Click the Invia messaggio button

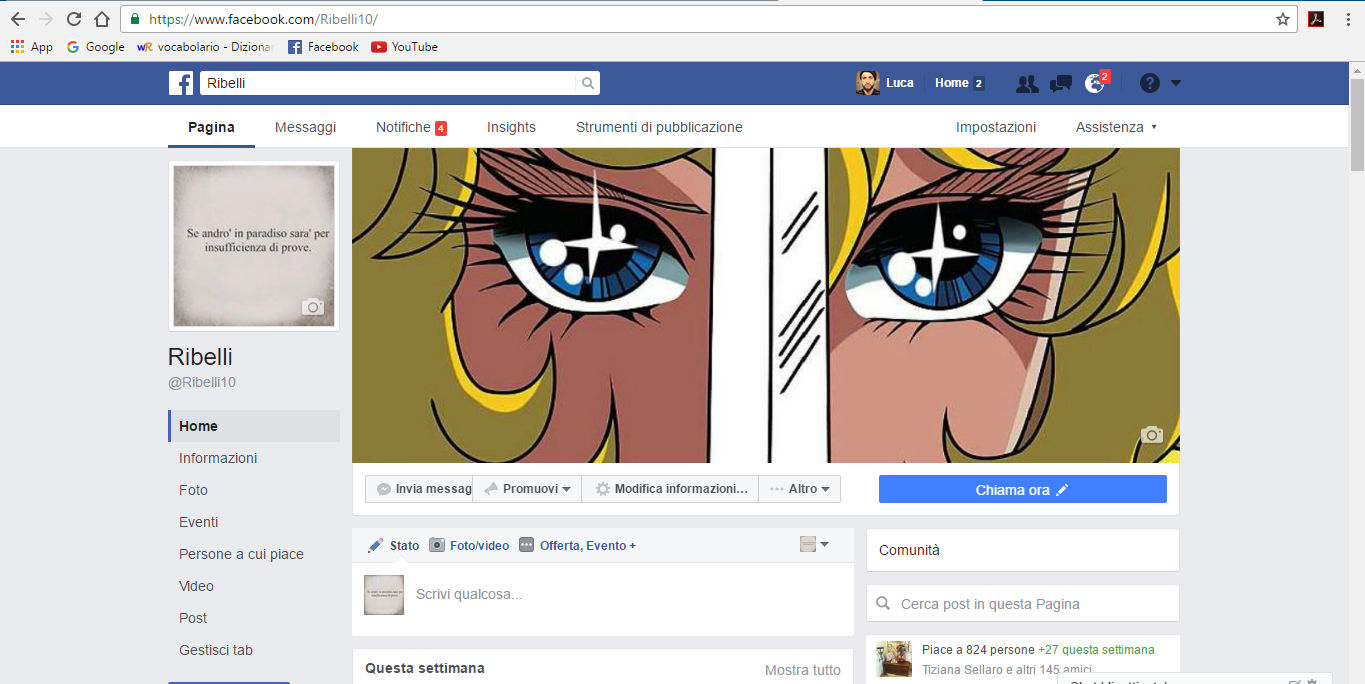point(419,489)
